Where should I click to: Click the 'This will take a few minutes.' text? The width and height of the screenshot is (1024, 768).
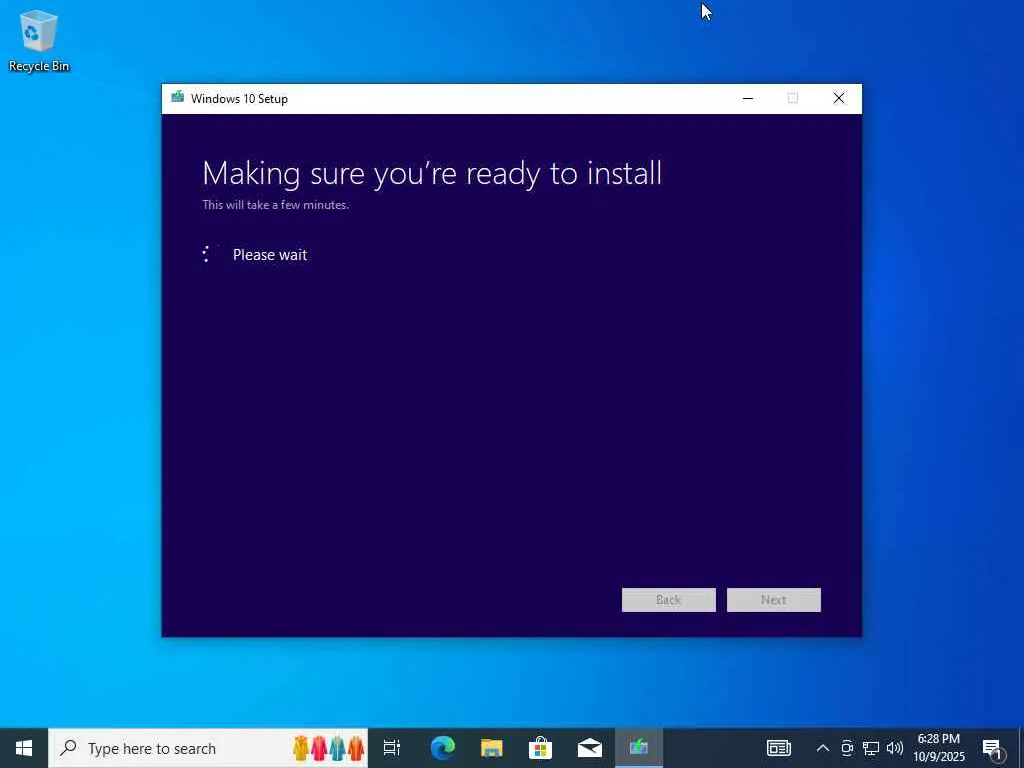click(x=276, y=205)
